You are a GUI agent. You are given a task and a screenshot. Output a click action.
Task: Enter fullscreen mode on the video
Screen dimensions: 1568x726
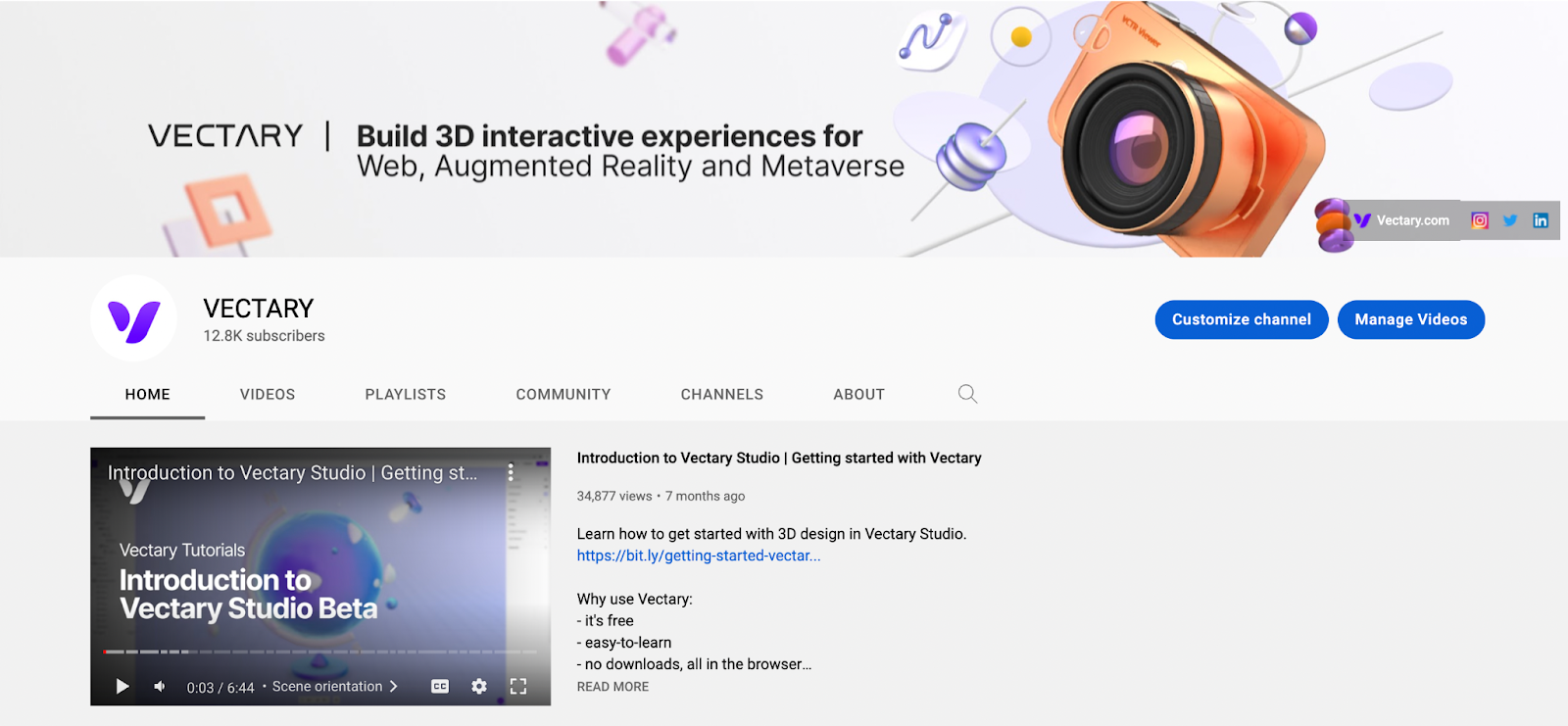(x=518, y=687)
